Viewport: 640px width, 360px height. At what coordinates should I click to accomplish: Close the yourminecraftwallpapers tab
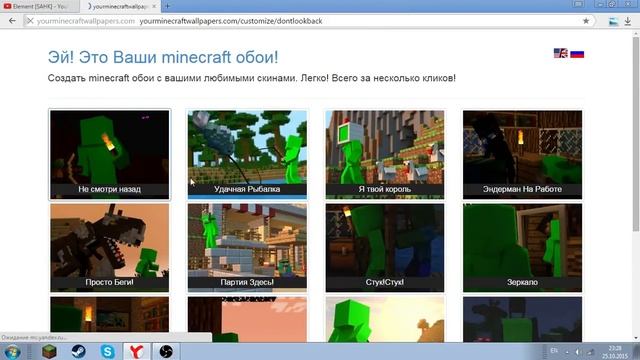tap(154, 7)
